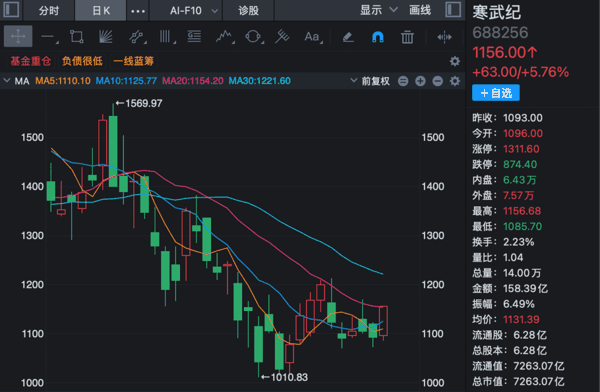
Task: Delete drawings with the trash icon
Action: pos(407,37)
